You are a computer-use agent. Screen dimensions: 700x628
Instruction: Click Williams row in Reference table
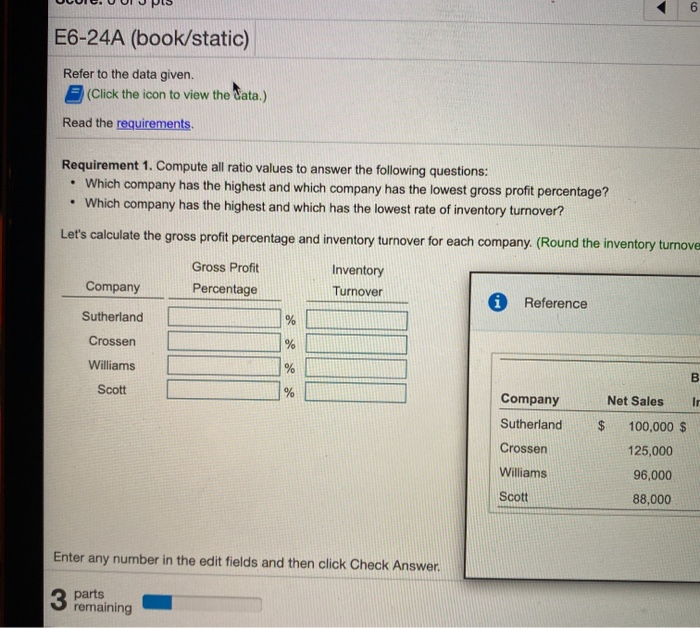598,474
